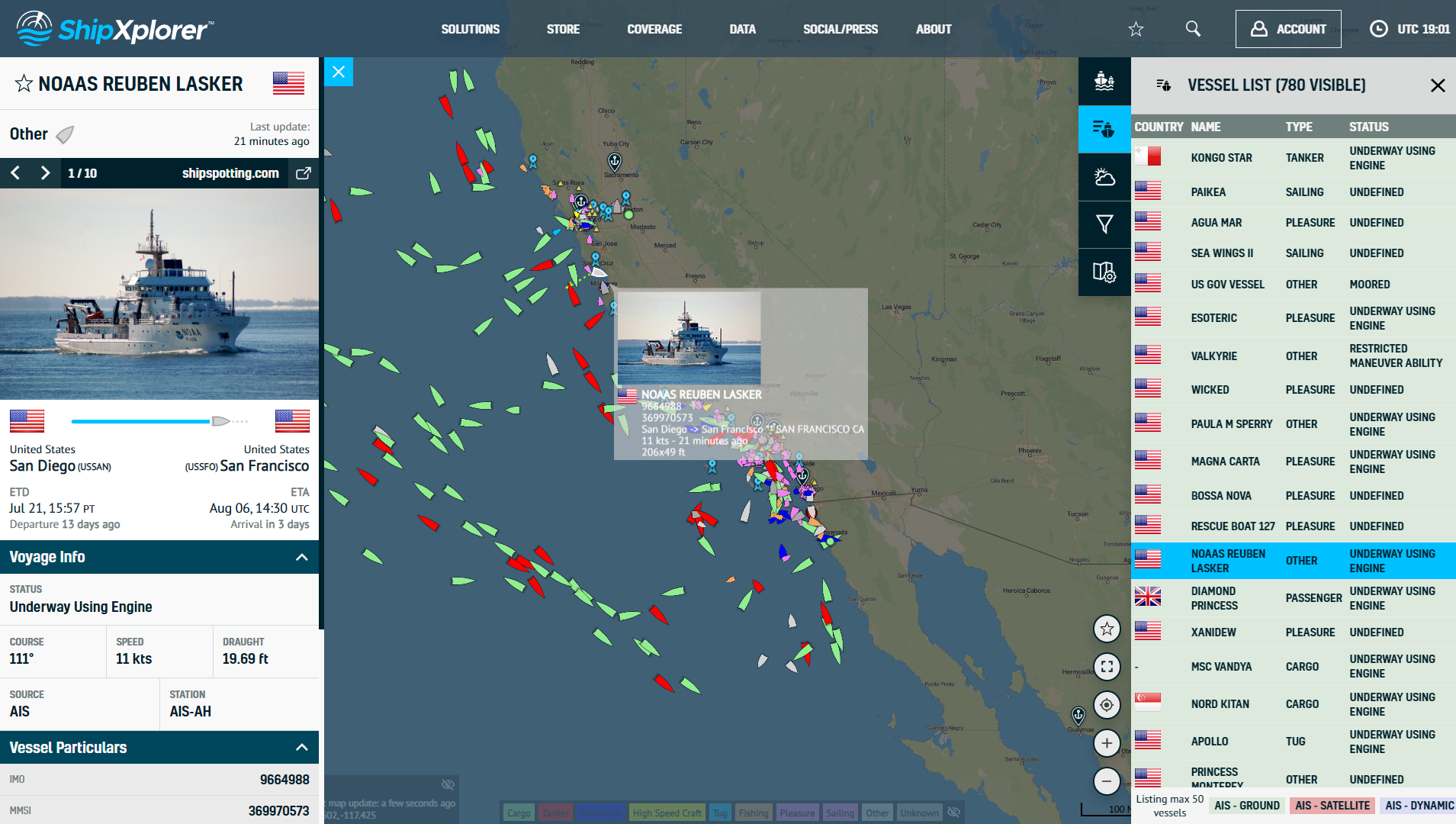Screen dimensions: 1456x824
Task: Click the ship icon in map sidebar
Action: point(1104,81)
